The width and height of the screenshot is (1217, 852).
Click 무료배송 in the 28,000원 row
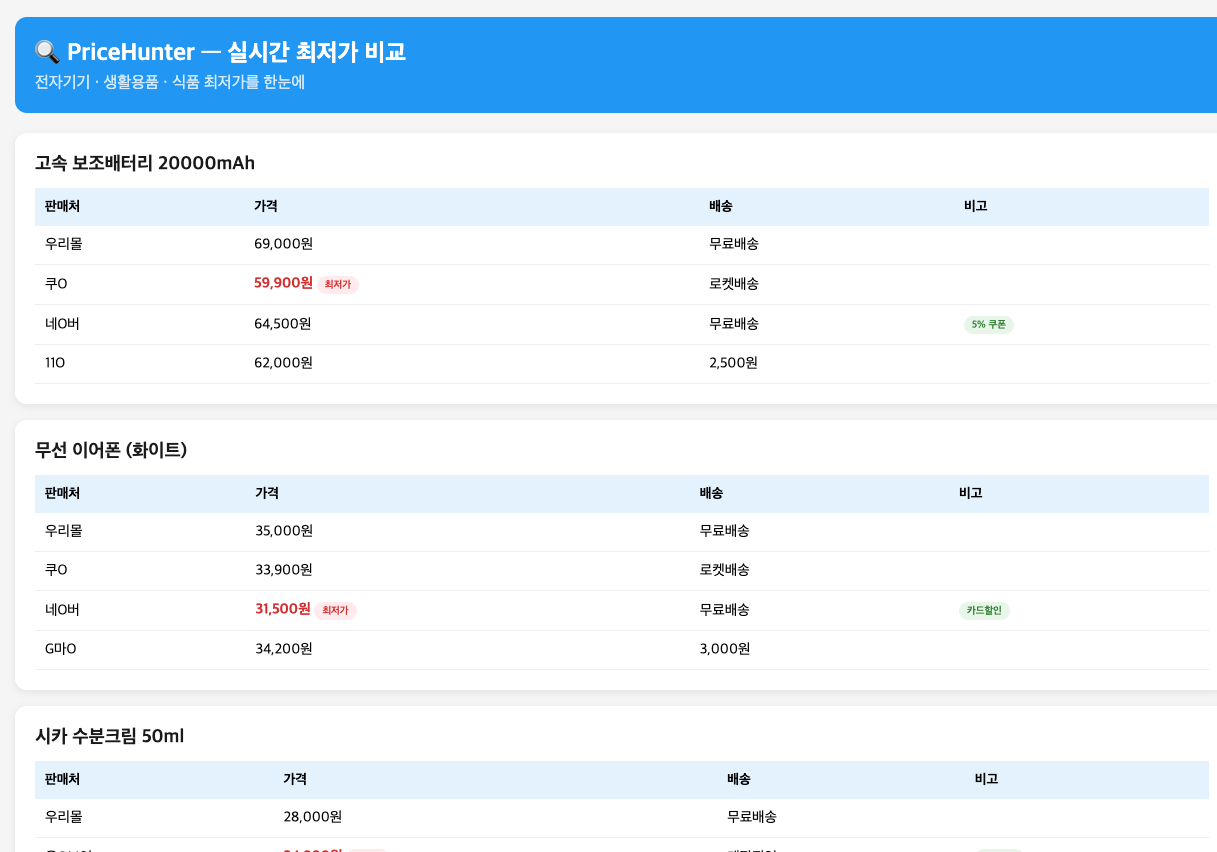(x=752, y=817)
